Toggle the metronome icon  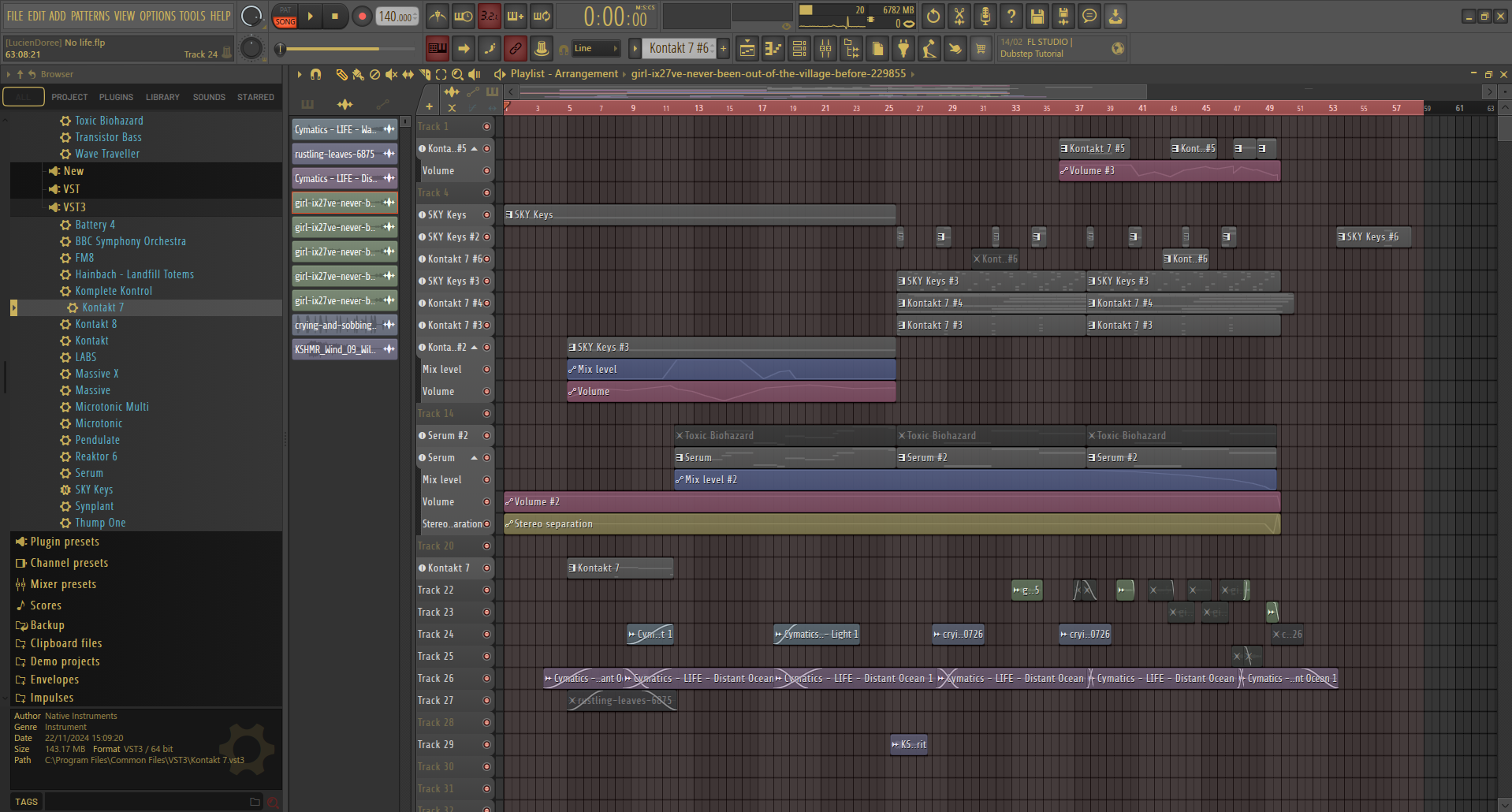[438, 16]
